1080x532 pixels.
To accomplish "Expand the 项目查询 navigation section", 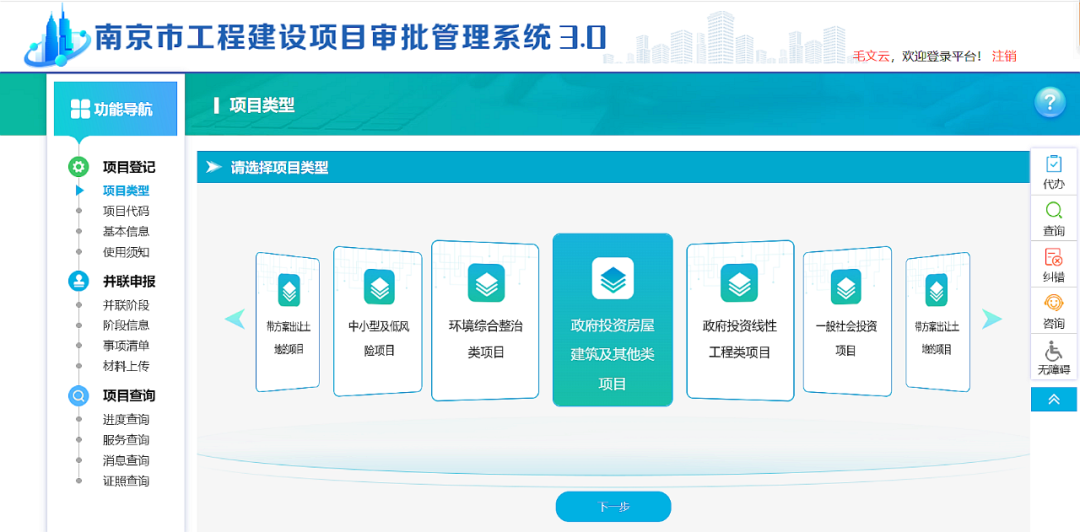I will pos(128,395).
